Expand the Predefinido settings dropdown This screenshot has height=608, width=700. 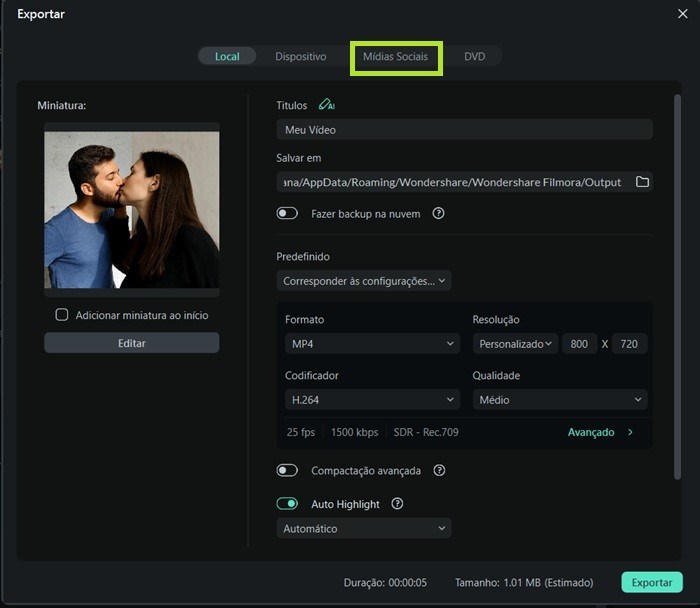pyautogui.click(x=364, y=281)
